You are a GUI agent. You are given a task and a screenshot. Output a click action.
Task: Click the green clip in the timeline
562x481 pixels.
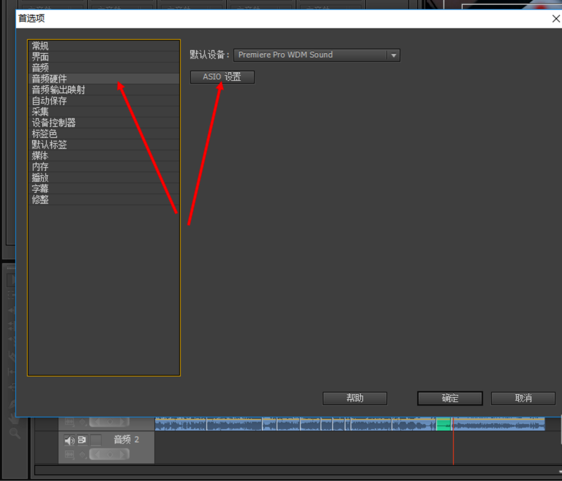(x=443, y=424)
